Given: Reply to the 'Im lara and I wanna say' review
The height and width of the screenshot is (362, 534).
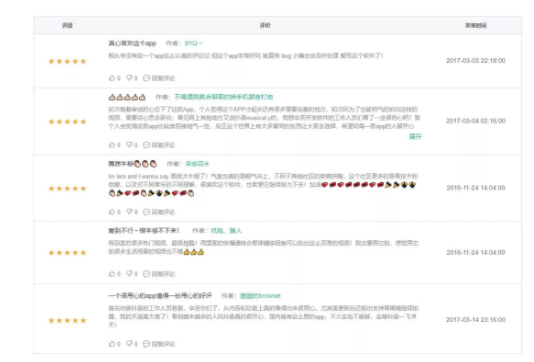Looking at the screenshot, I should [159, 211].
